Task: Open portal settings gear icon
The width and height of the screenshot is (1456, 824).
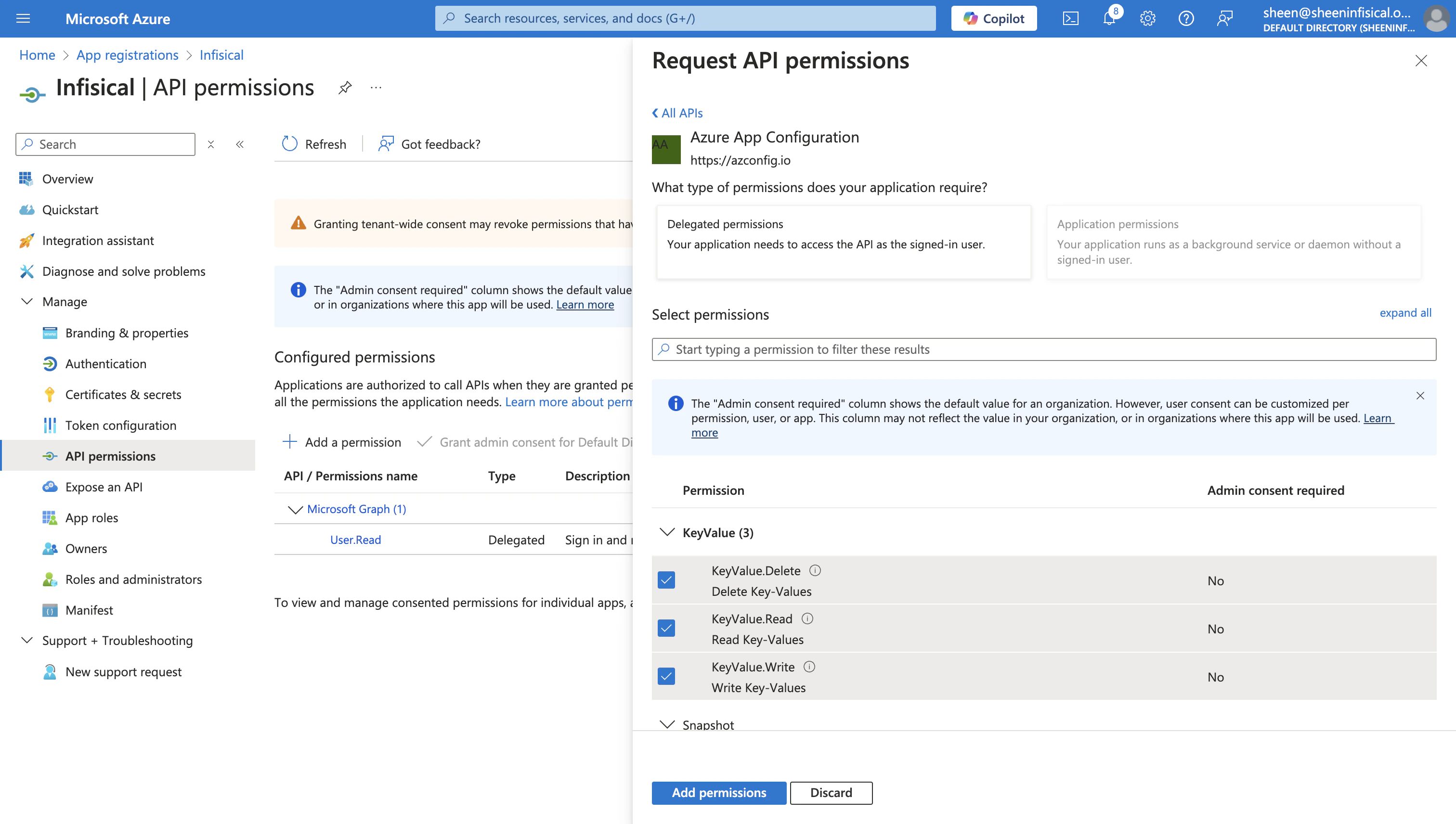Action: tap(1147, 19)
